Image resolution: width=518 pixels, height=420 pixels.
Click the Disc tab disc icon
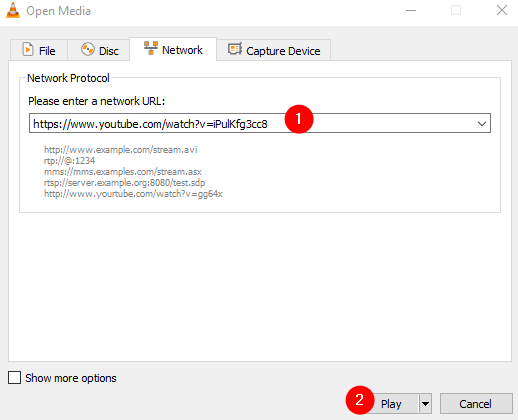(x=88, y=49)
